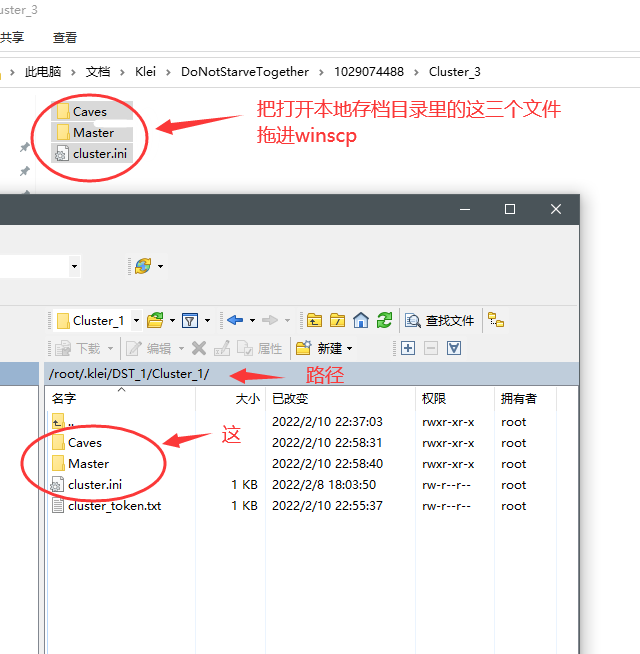This screenshot has height=654, width=640.
Task: Open the synchronize dropdown arrow
Action: [x=161, y=266]
